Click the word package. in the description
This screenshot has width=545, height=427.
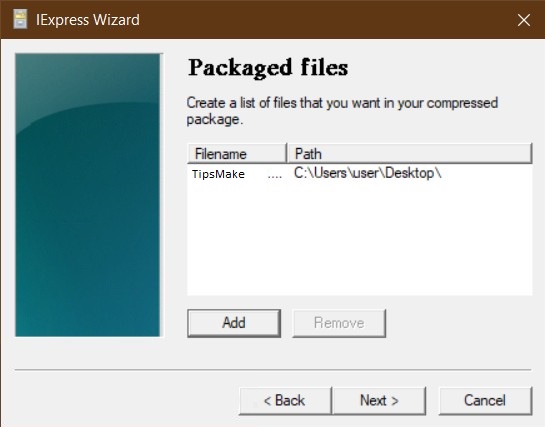(x=214, y=120)
